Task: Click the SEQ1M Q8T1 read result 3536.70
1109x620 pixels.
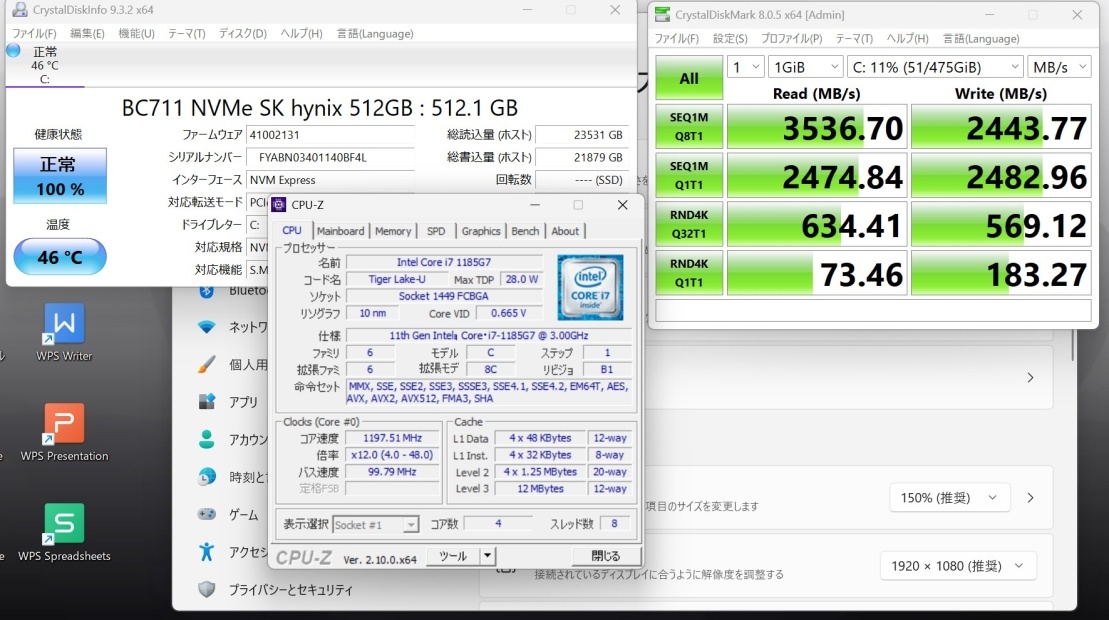Action: [x=817, y=127]
